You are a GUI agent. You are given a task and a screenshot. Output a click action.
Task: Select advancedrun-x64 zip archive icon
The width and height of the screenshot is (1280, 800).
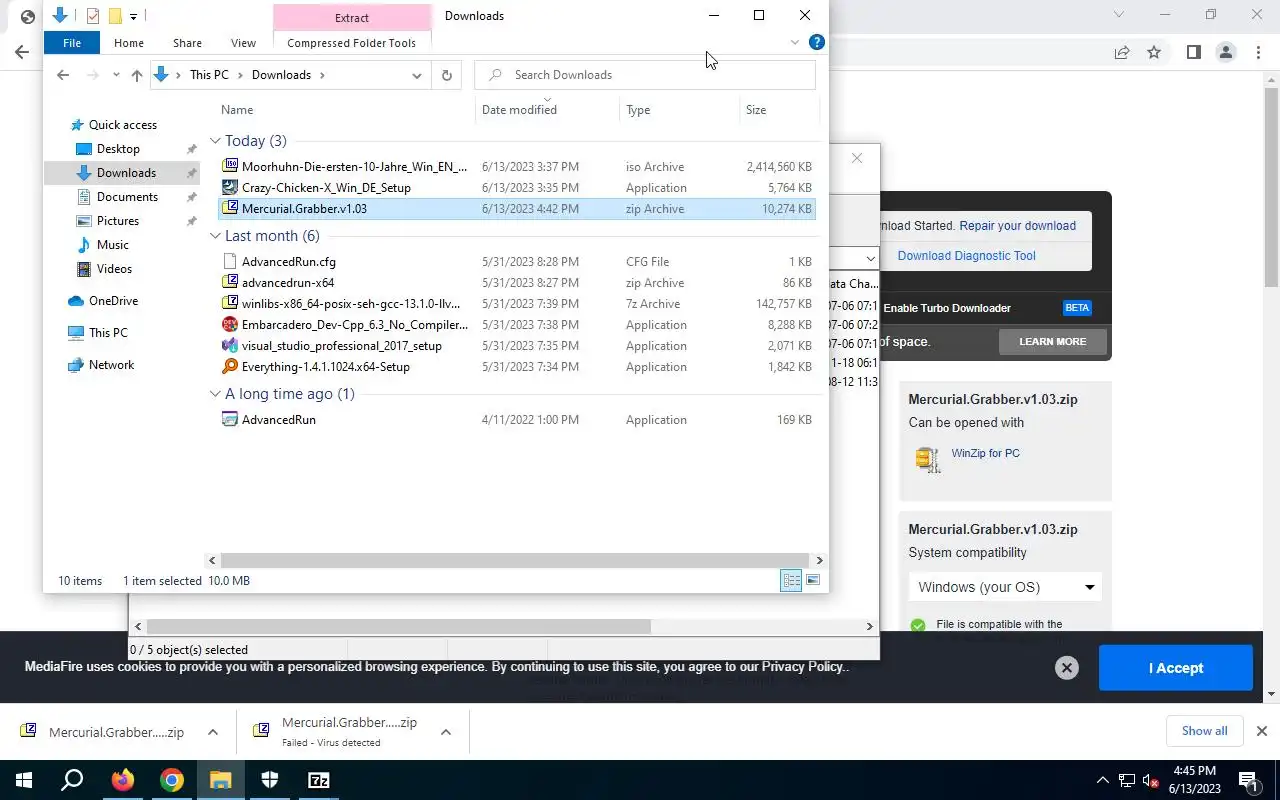230,283
